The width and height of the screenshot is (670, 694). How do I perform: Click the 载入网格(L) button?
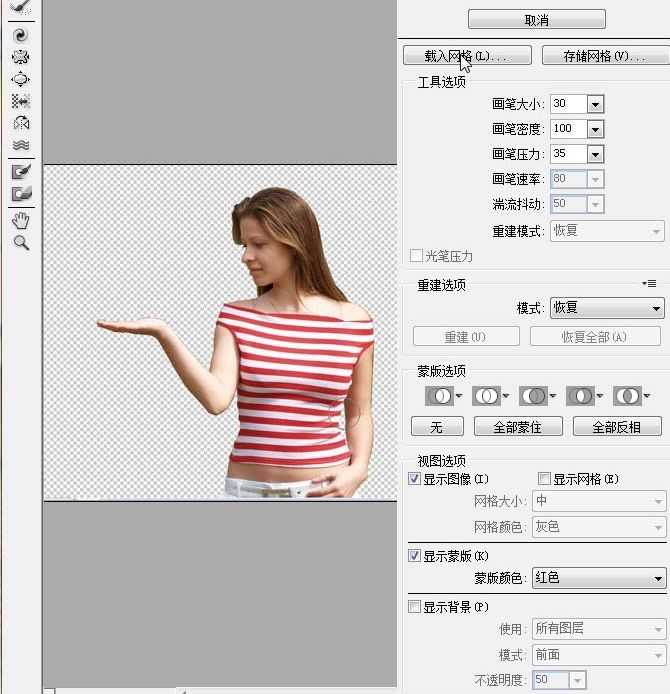pos(467,56)
